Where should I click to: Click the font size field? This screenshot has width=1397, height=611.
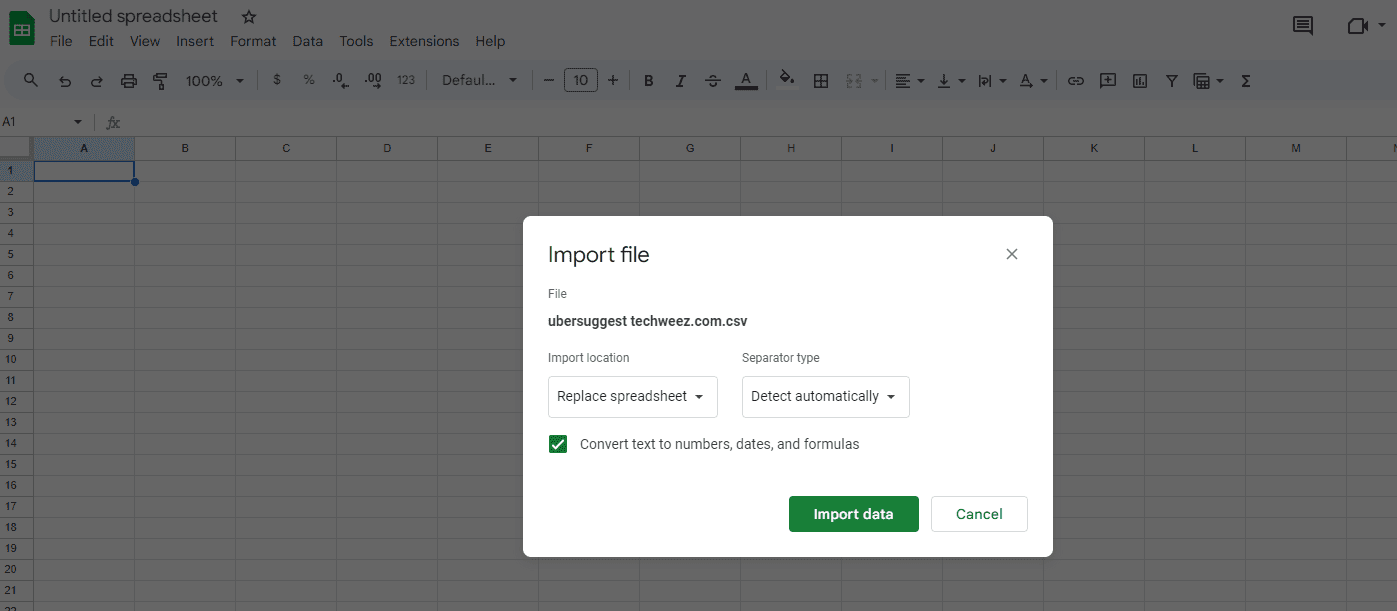pos(581,81)
